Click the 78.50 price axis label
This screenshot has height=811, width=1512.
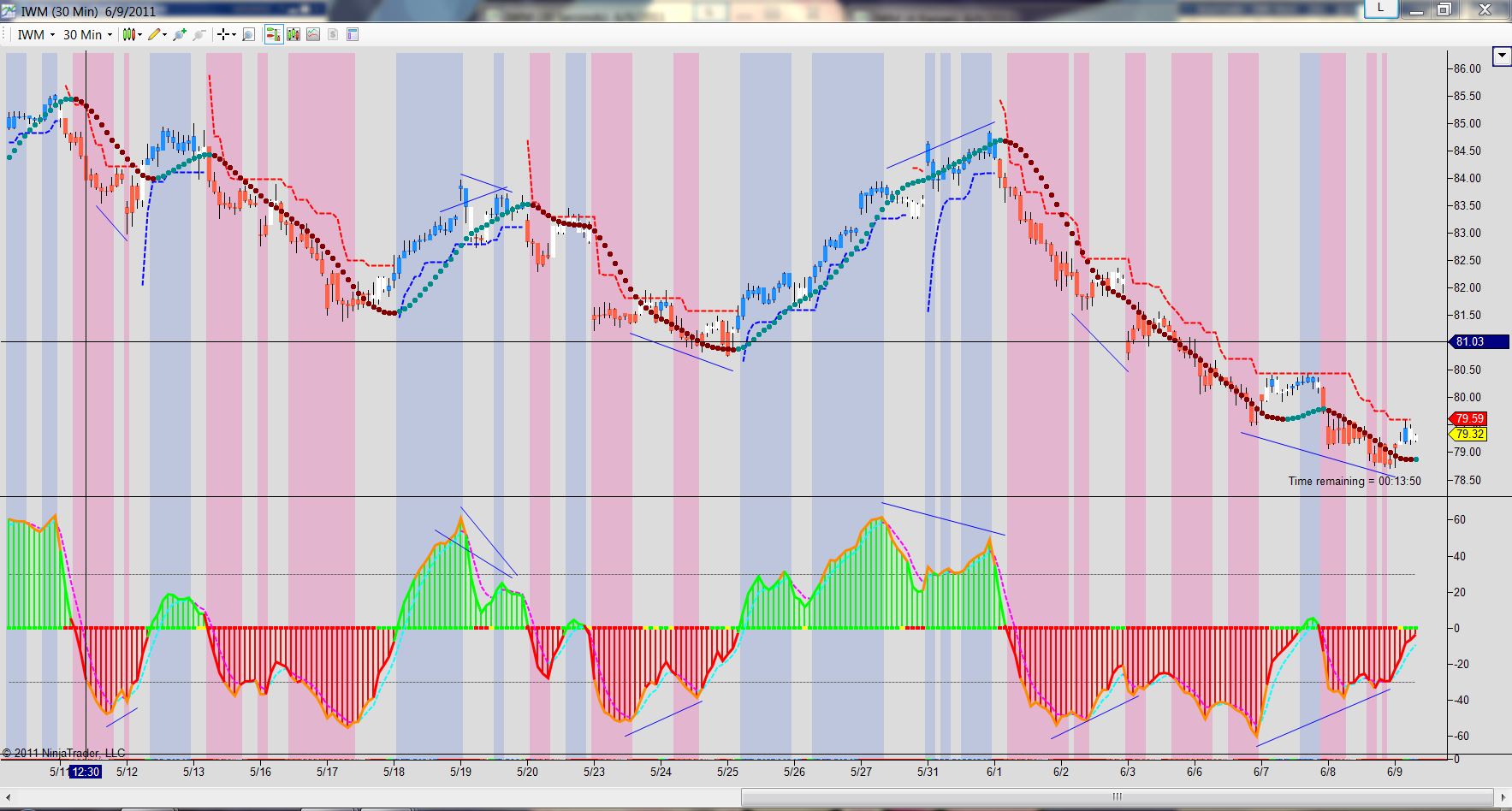(x=1468, y=480)
